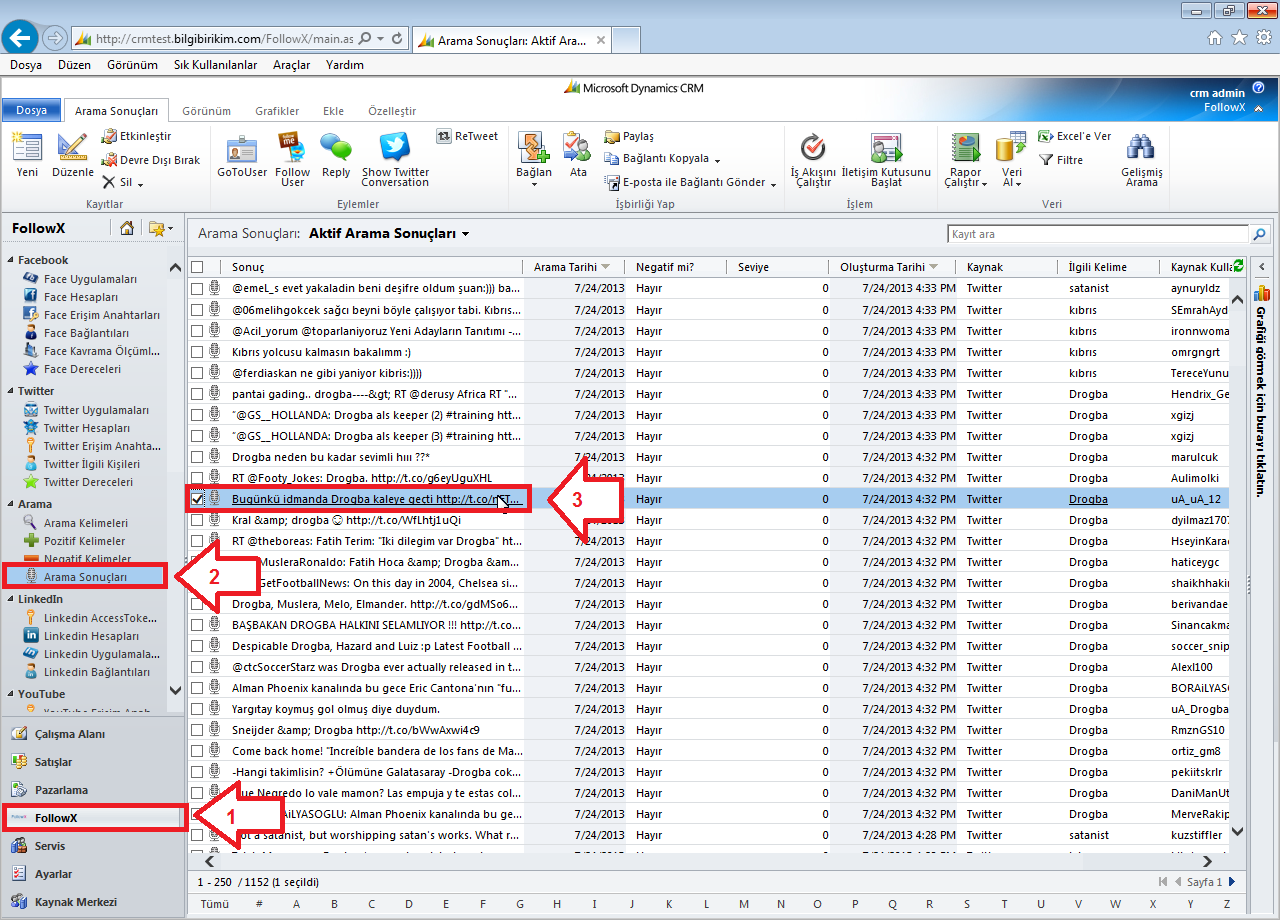Expand the chart pane arrow at right
Screen dimensions: 1280x920
[x=1262, y=266]
